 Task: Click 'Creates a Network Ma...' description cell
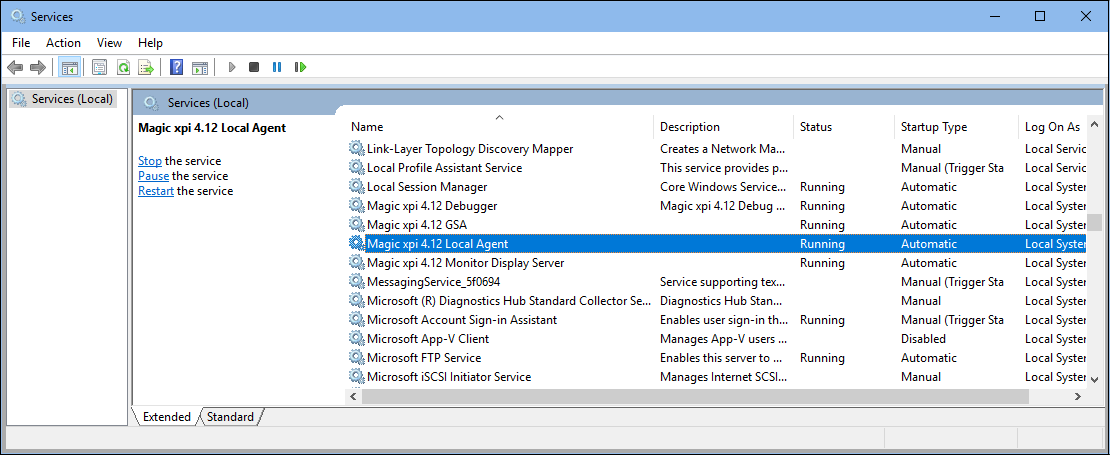pyautogui.click(x=723, y=149)
